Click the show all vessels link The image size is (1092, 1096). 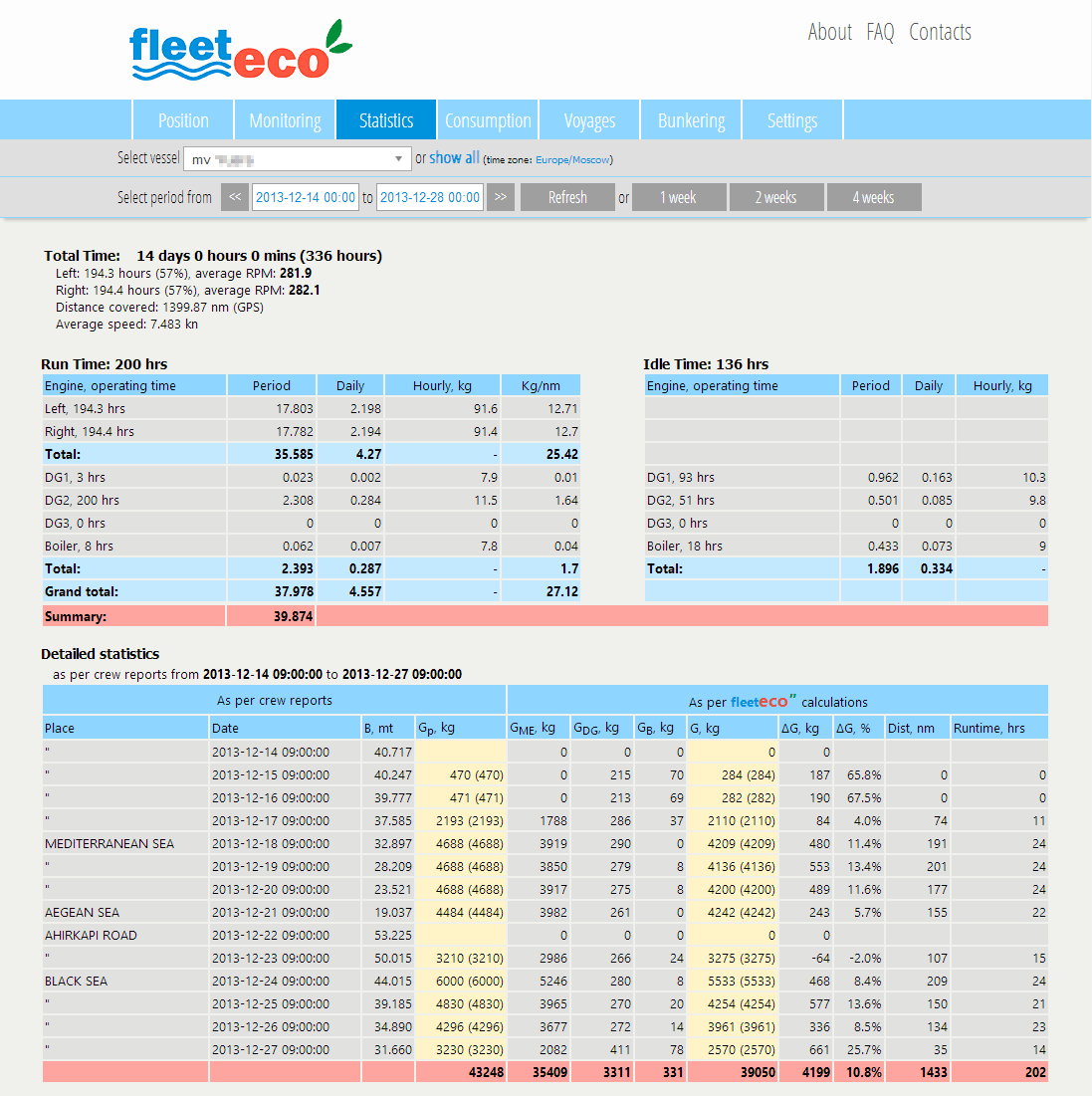pos(454,158)
